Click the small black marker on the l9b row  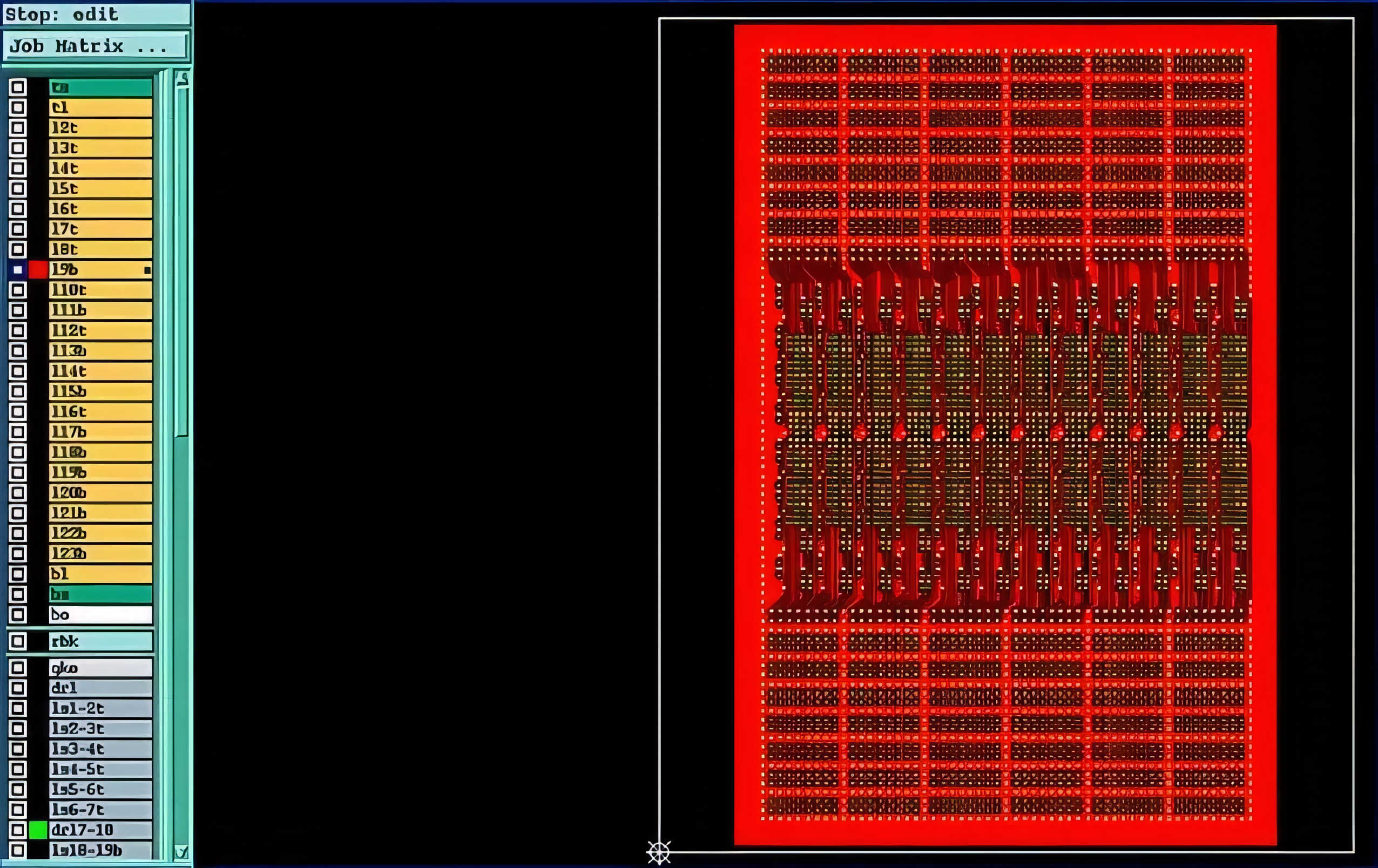coord(147,270)
